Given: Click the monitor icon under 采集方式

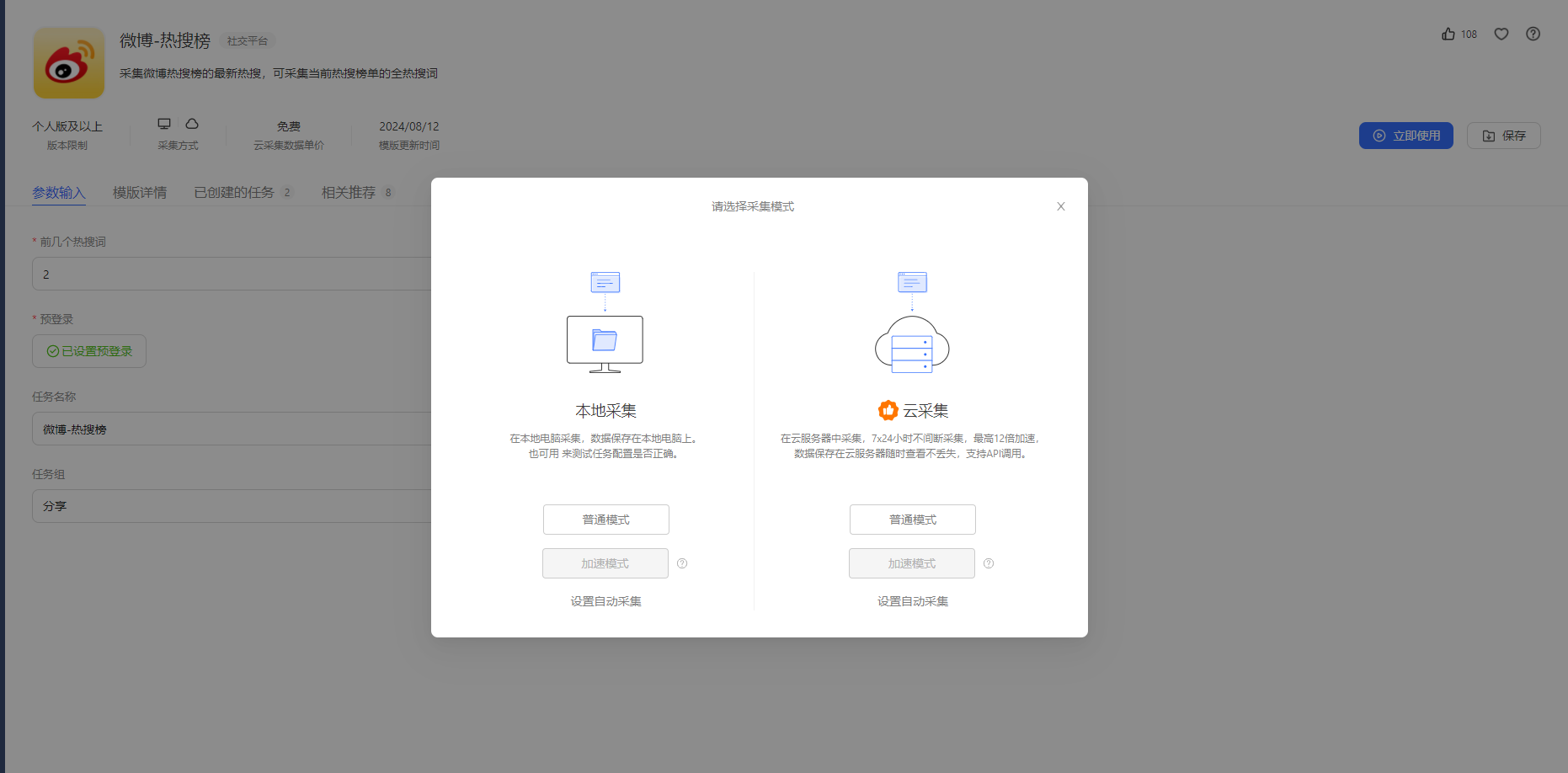Looking at the screenshot, I should (x=165, y=123).
